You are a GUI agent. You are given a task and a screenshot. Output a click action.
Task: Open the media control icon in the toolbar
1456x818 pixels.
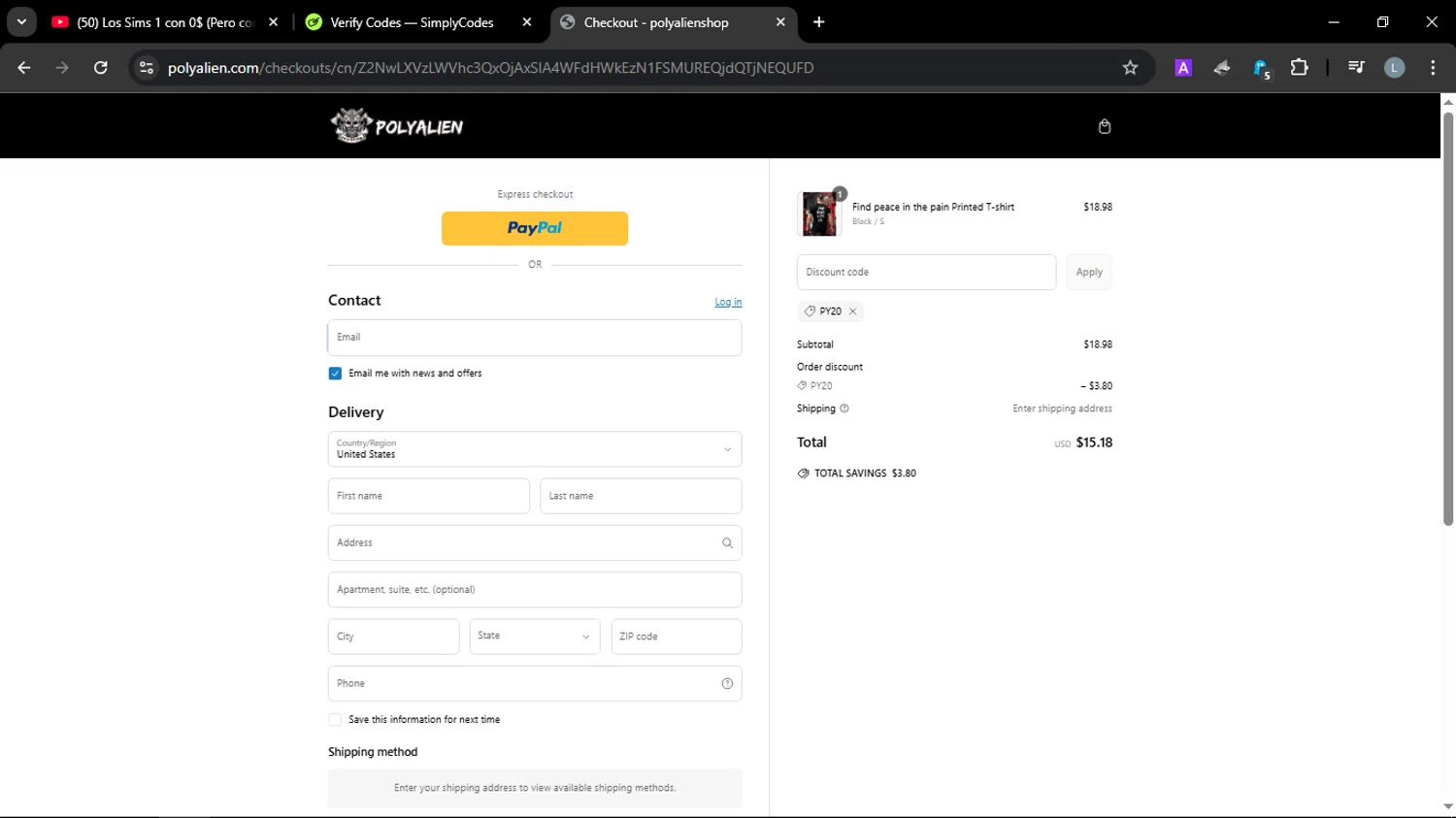(1356, 68)
